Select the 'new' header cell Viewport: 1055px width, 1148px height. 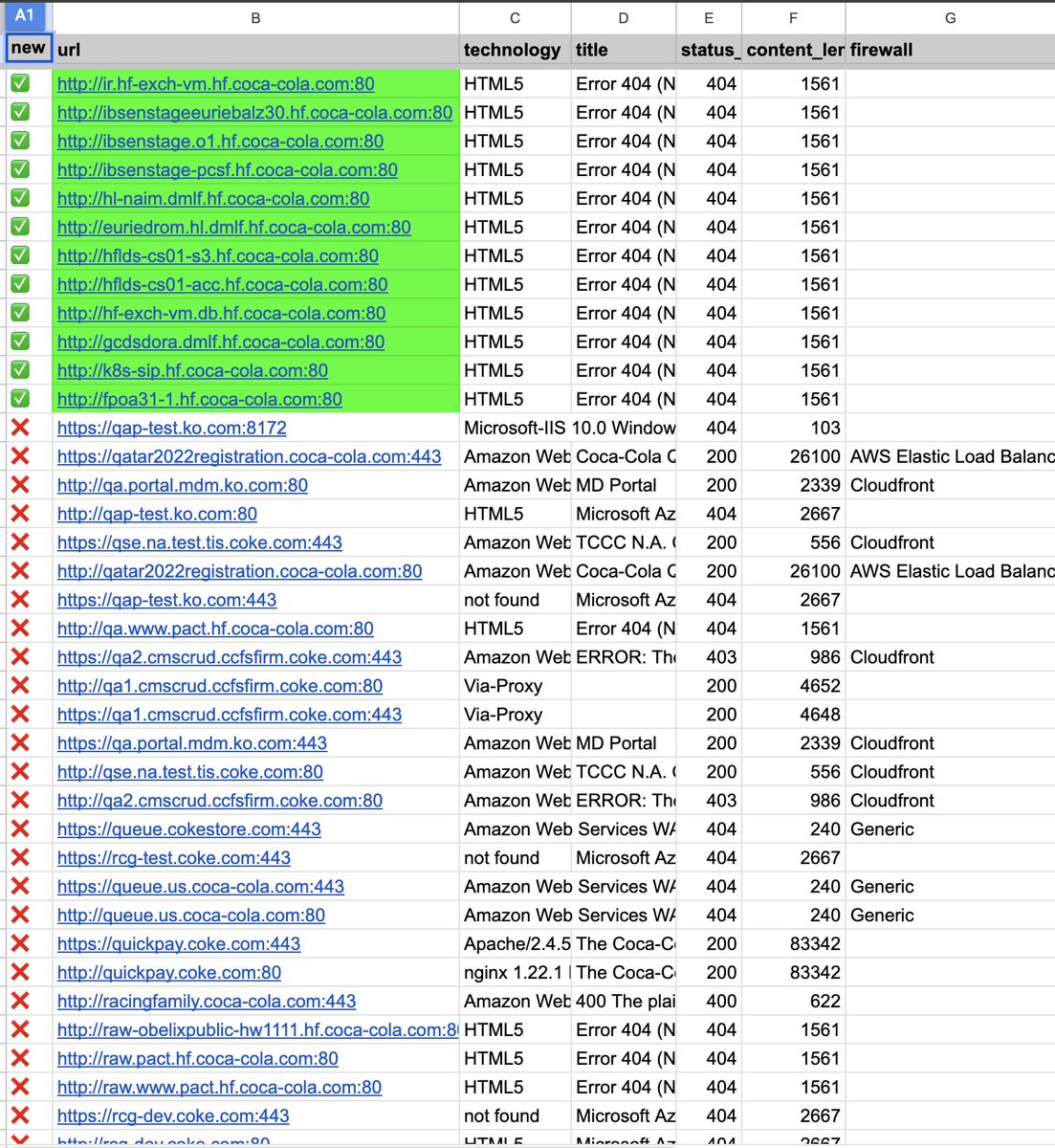tap(29, 48)
